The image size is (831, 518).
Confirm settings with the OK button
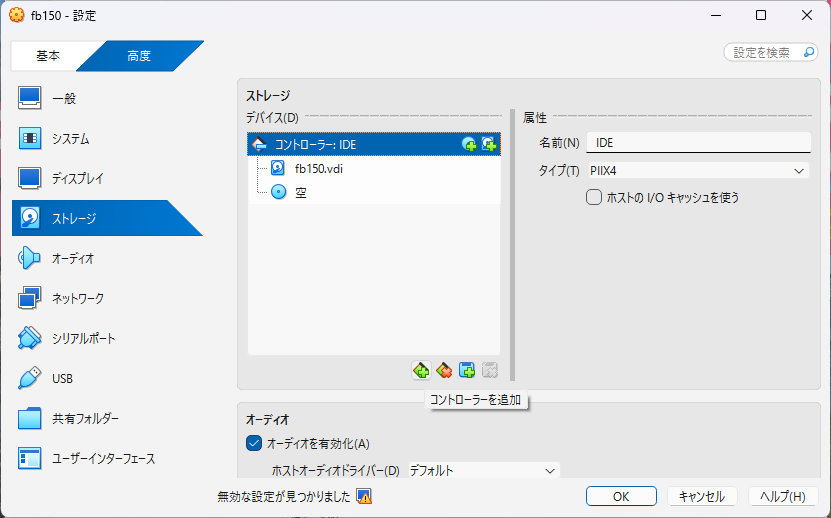coord(621,496)
